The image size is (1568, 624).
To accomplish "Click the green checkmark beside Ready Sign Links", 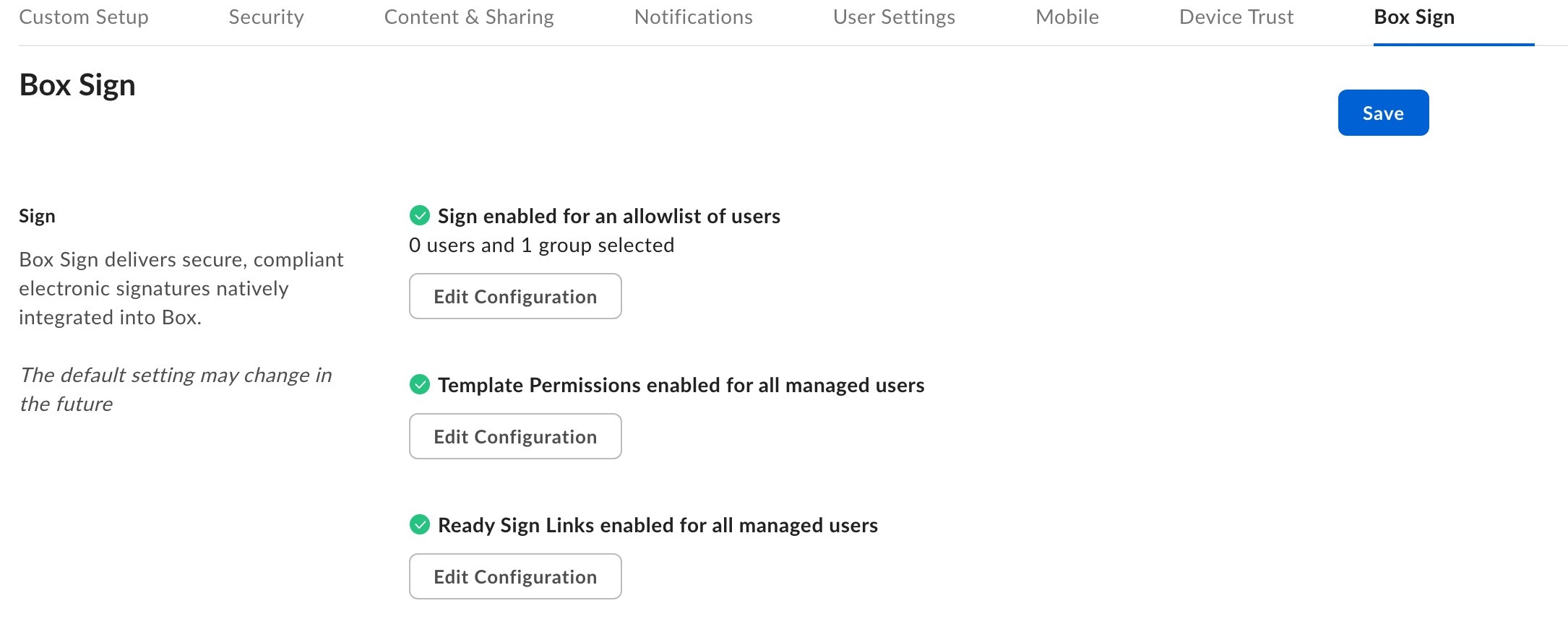I will pyautogui.click(x=421, y=525).
